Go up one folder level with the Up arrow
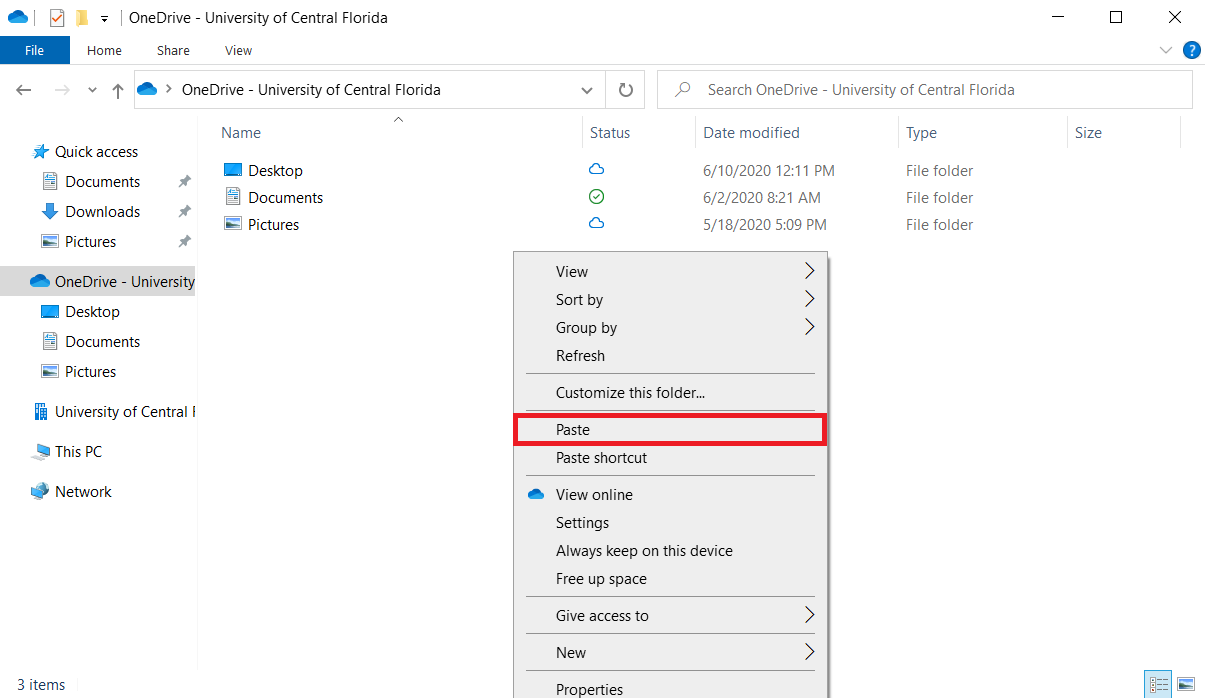1206x698 pixels. click(118, 90)
